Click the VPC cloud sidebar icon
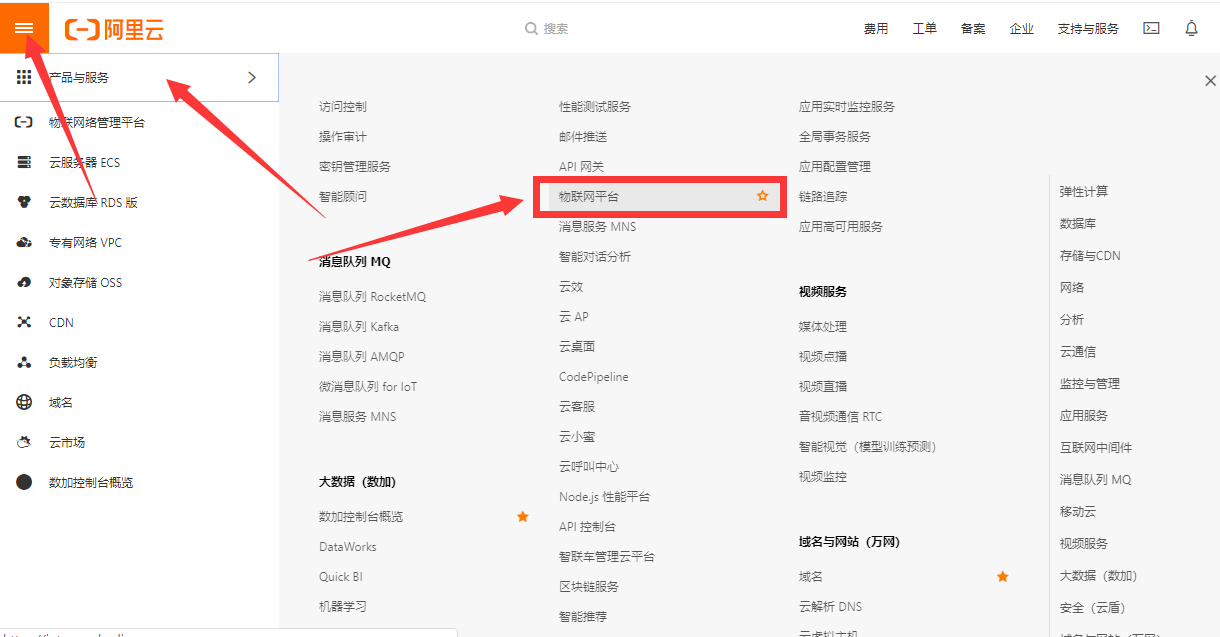The height and width of the screenshot is (637, 1220). pos(24,242)
